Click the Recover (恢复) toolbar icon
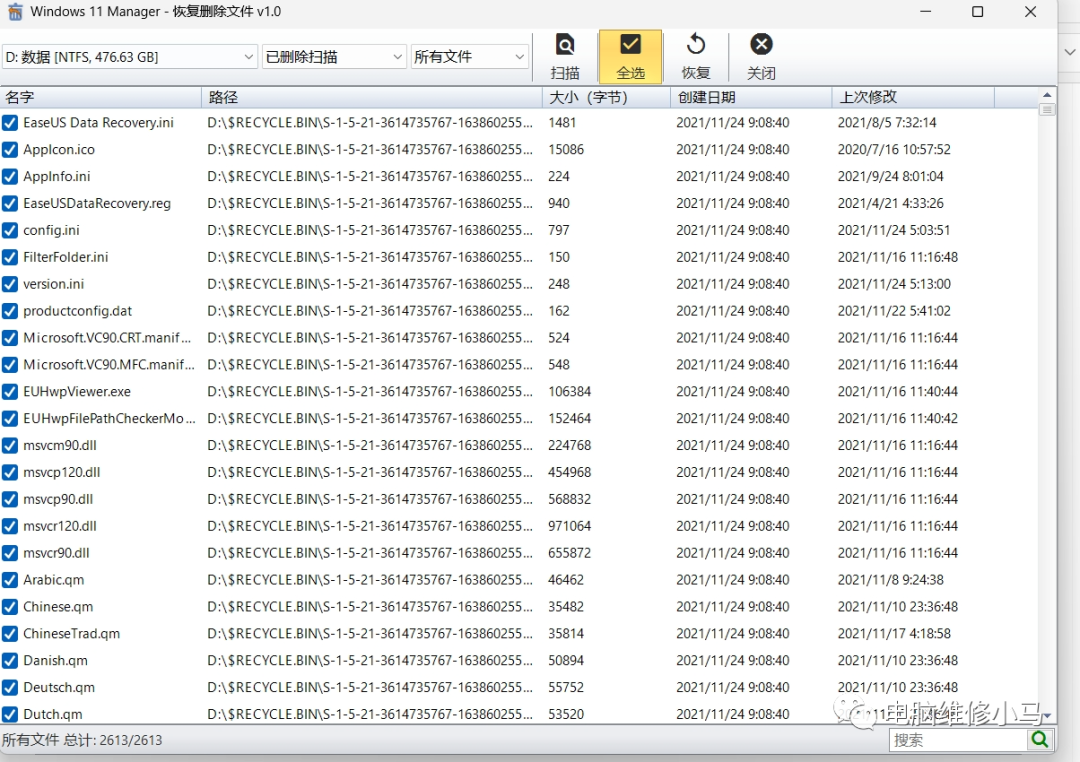Screen dimensions: 1080x762 (x=696, y=56)
